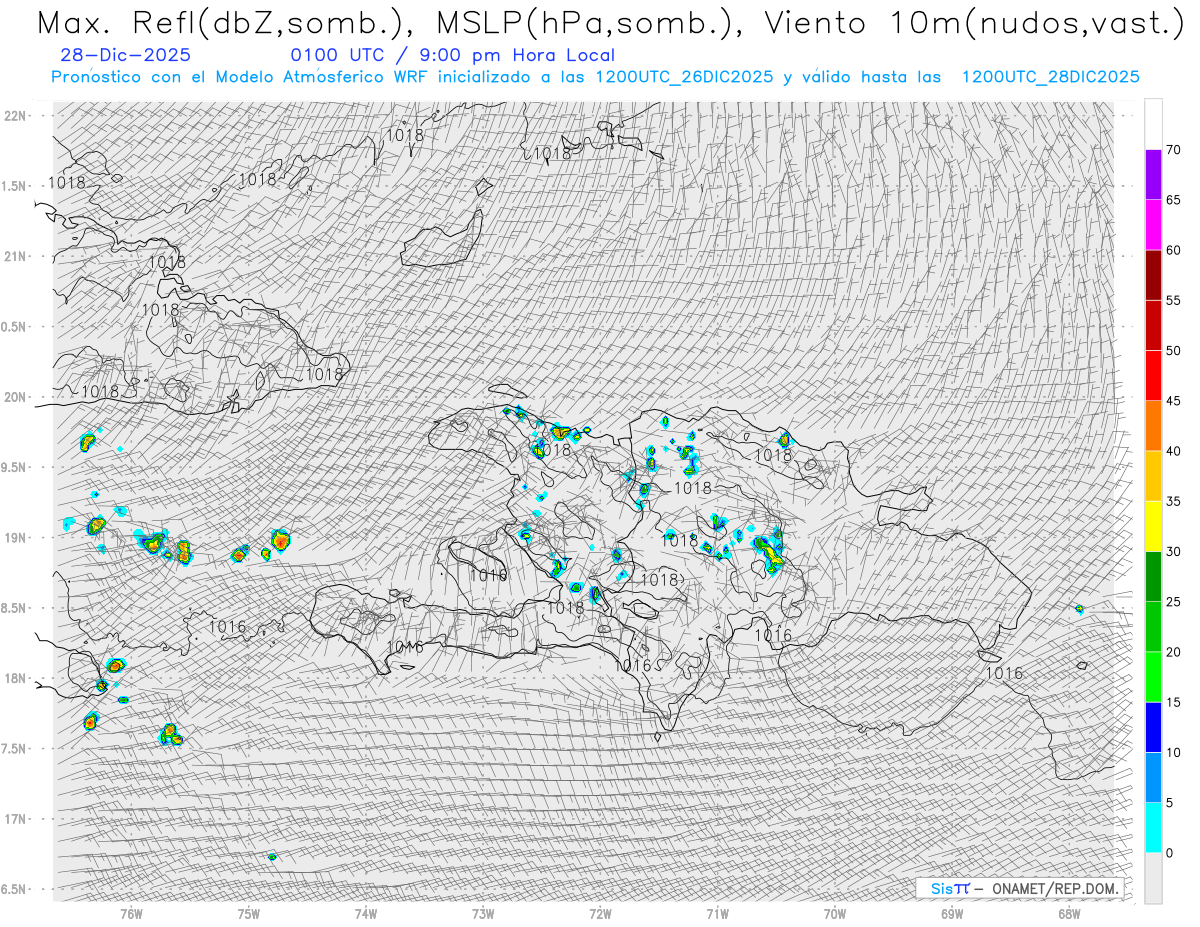
Task: Click the colorbar tick value '50'
Action: 1173,351
